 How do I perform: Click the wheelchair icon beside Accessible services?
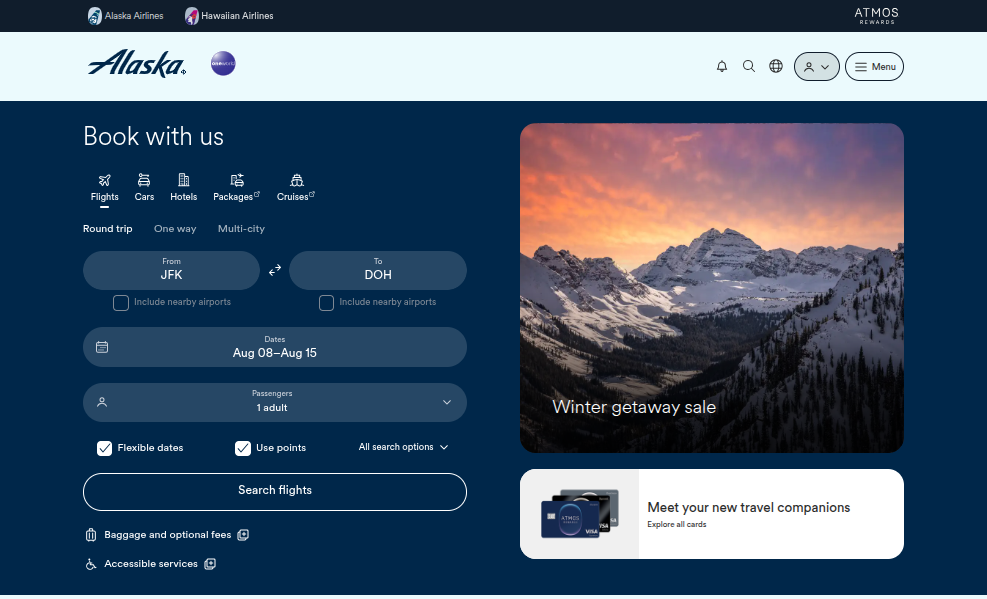(91, 564)
